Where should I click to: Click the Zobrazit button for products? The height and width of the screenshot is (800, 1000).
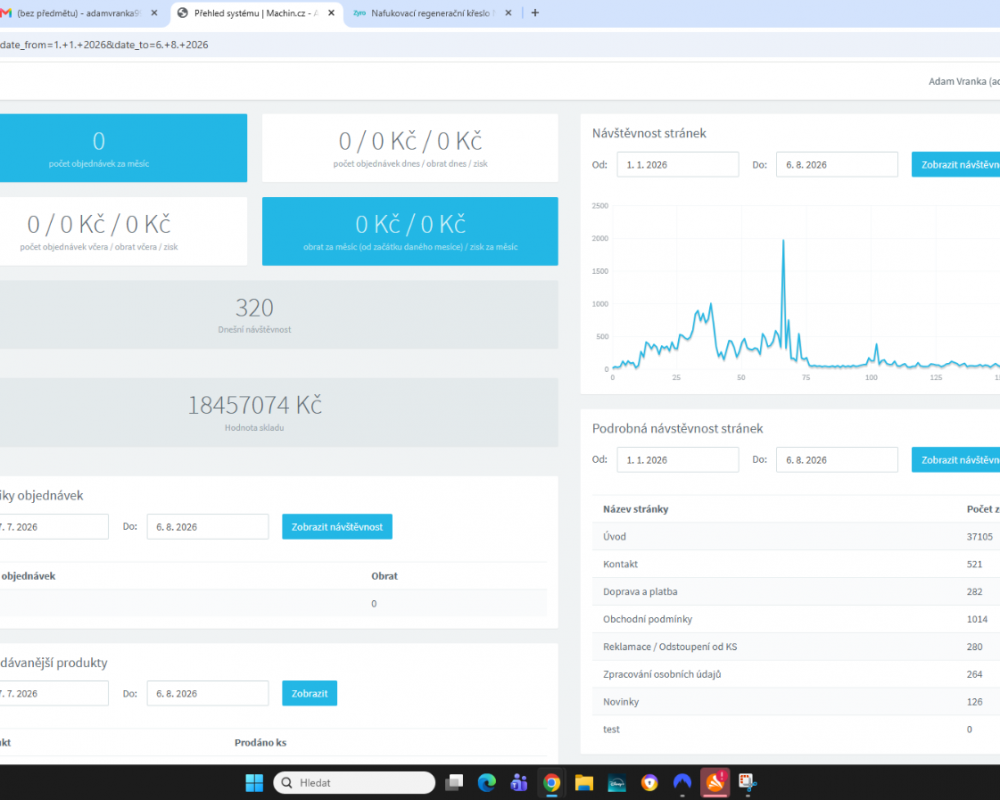tap(309, 693)
